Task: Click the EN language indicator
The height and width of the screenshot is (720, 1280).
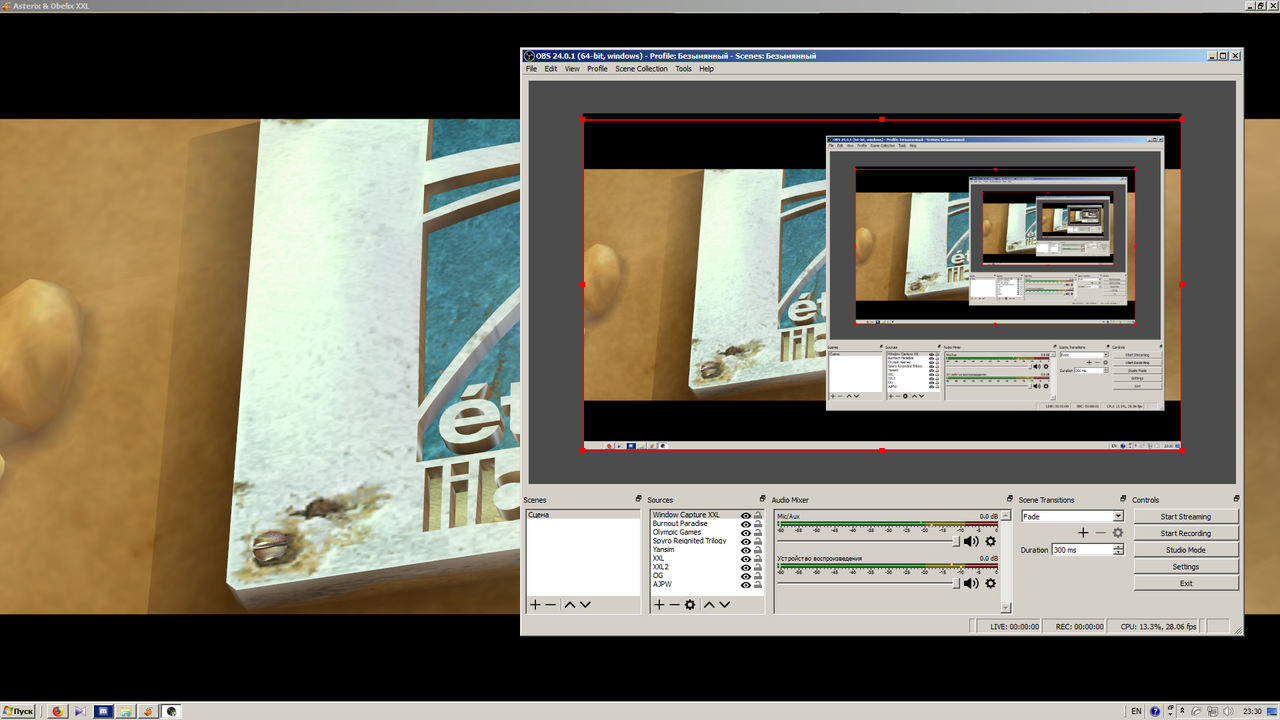Action: [1136, 711]
